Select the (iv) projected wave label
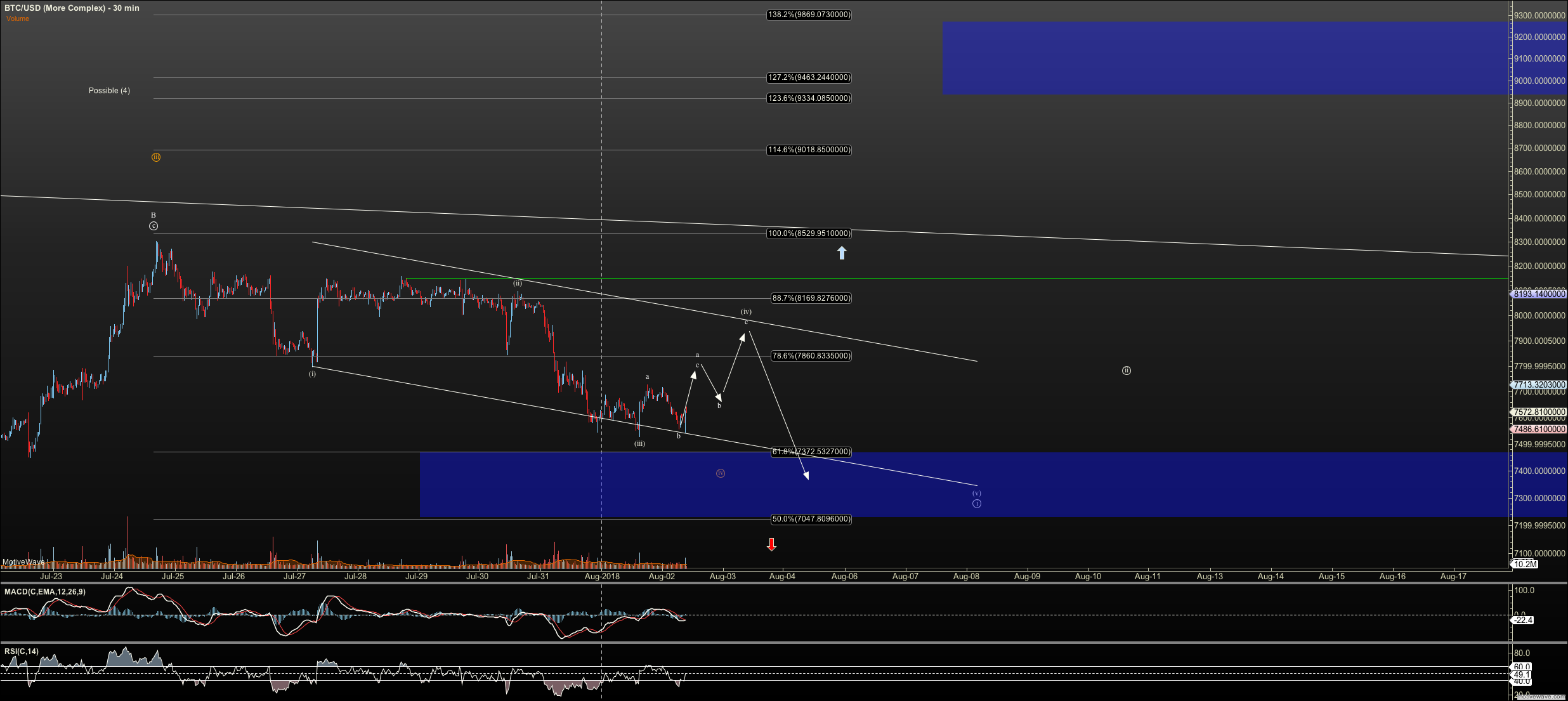The width and height of the screenshot is (1568, 701). (747, 311)
